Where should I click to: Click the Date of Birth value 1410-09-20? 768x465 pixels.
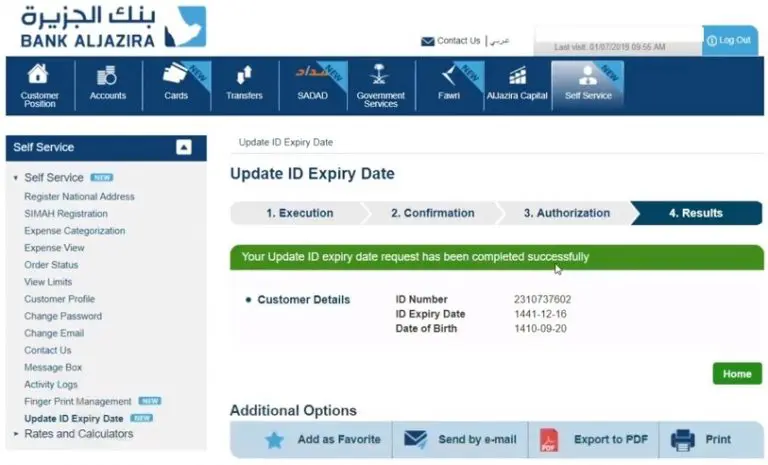pos(540,329)
